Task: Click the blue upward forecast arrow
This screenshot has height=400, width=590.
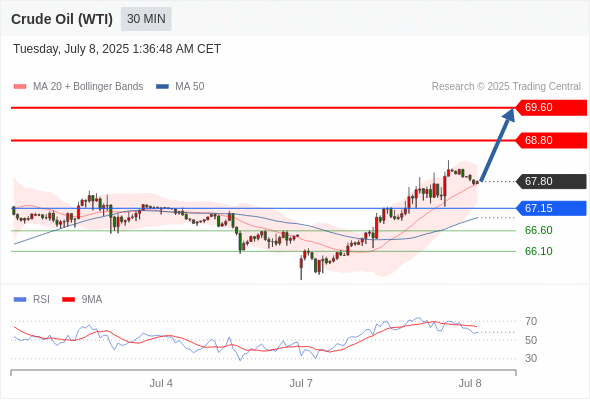Action: 497,145
